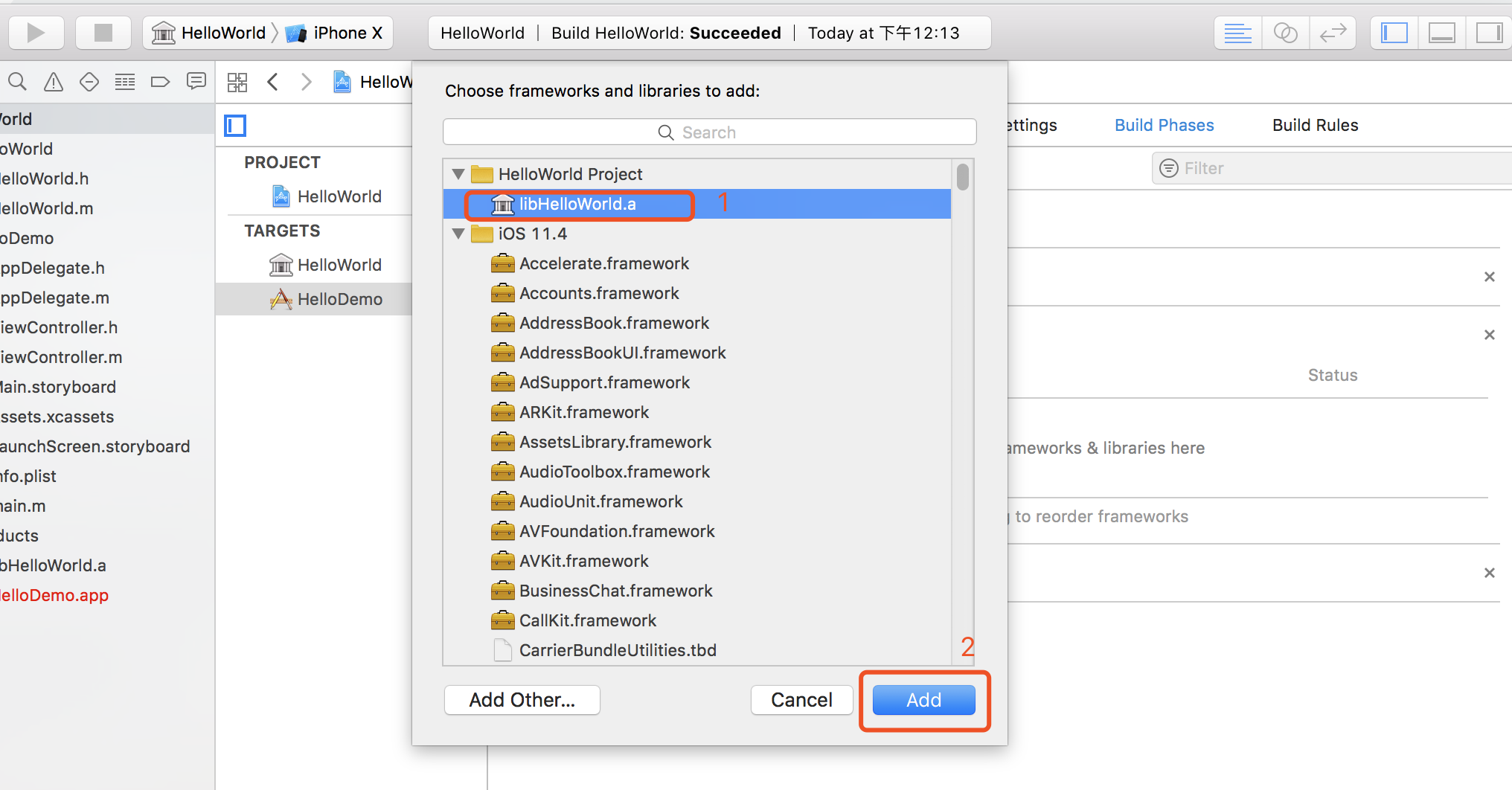Click the build phases Filter field
This screenshot has height=790, width=1512.
tap(1332, 168)
